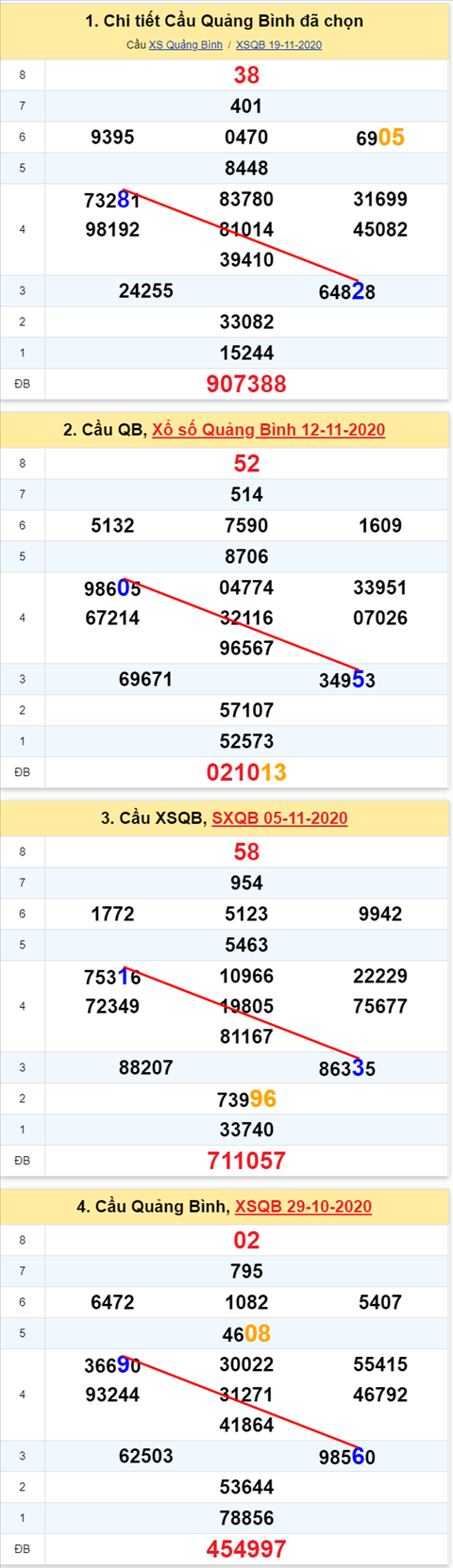Open the XSQB 29-10-2020 link
The height and width of the screenshot is (1568, 453).
coord(303,1207)
